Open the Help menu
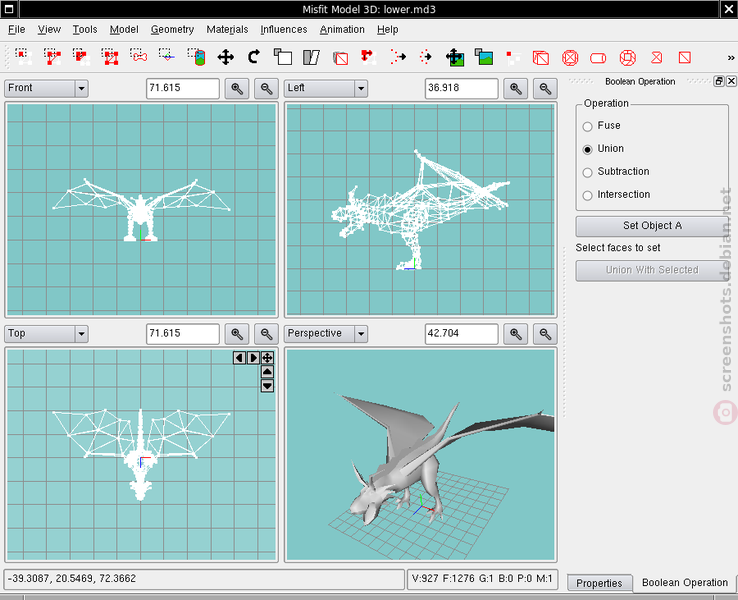The image size is (738, 600). click(387, 30)
